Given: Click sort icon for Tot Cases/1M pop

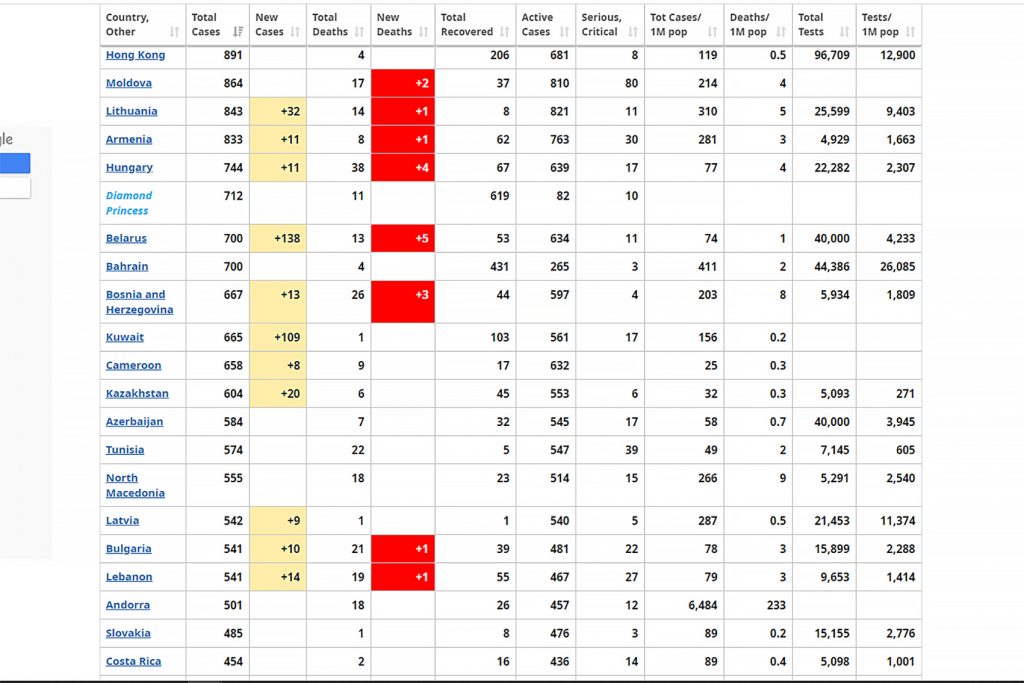Looking at the screenshot, I should (x=713, y=32).
